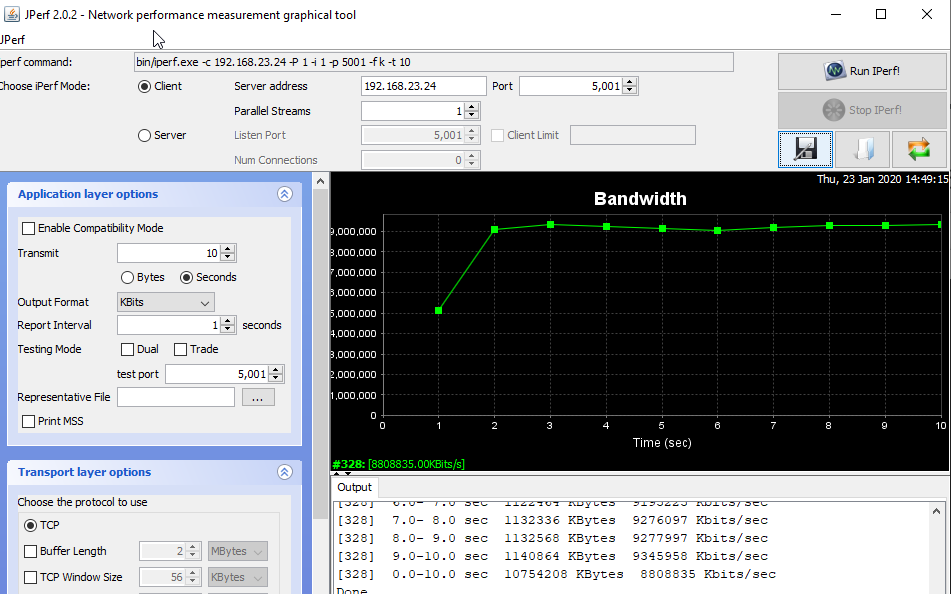Click the Output panel scrollbar up arrow
Image resolution: width=951 pixels, height=594 pixels.
click(x=936, y=511)
